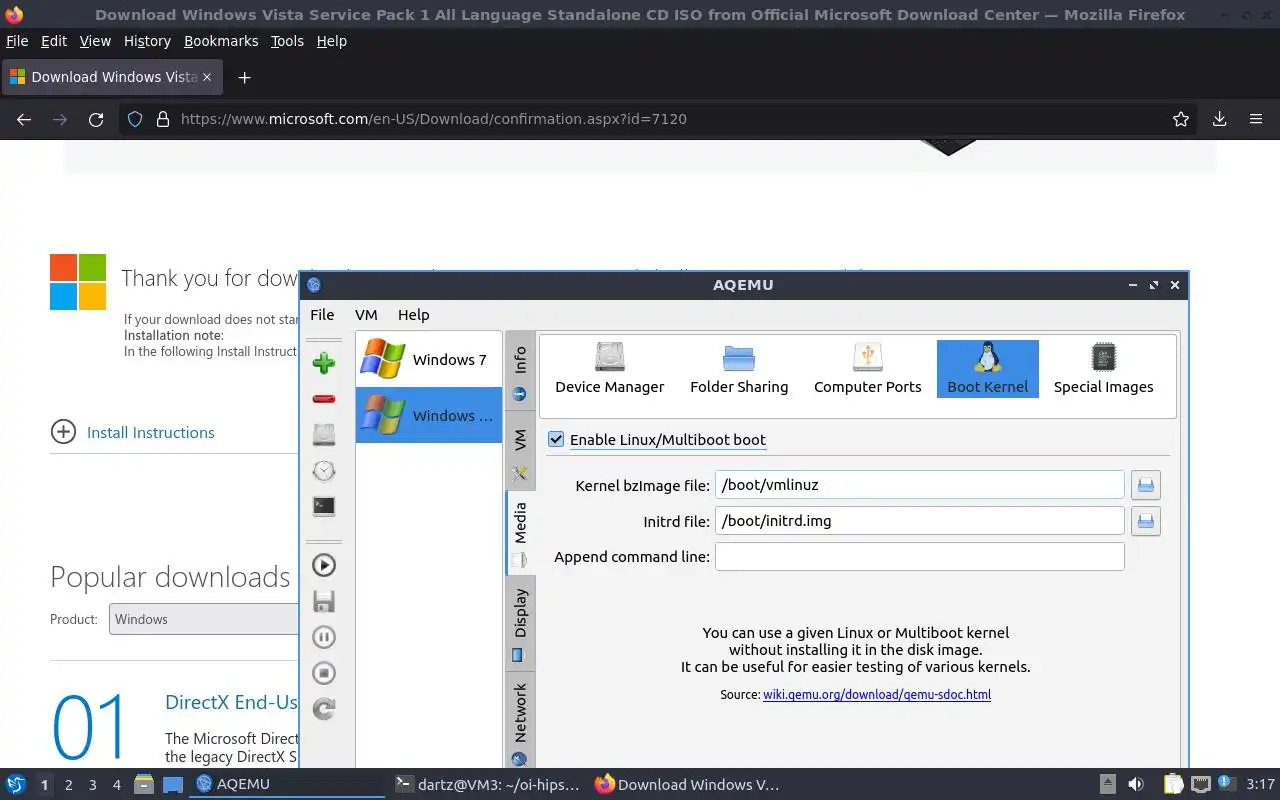Viewport: 1280px width, 800px height.
Task: Open Computer Ports settings
Action: click(x=868, y=369)
